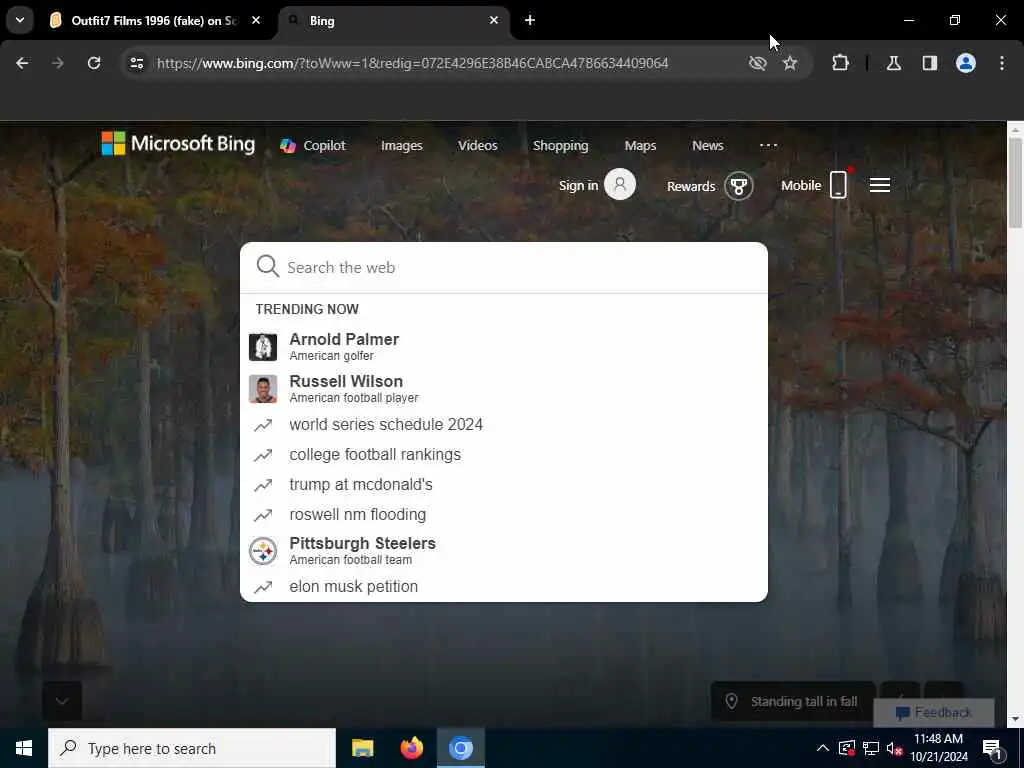This screenshot has width=1024, height=768.
Task: Open the Chrome profile avatar
Action: (966, 63)
